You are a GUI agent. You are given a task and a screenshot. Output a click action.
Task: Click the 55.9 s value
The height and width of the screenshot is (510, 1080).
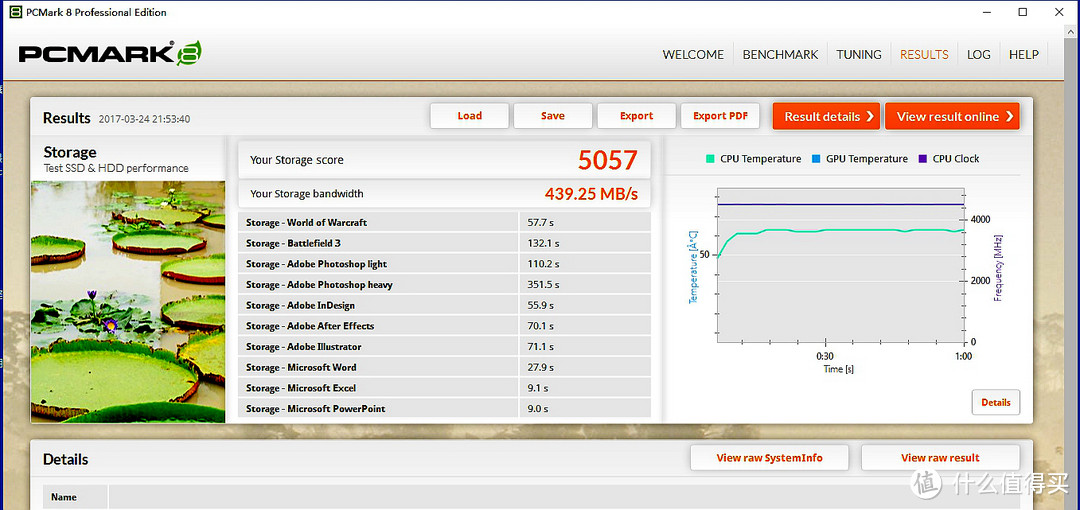540,305
